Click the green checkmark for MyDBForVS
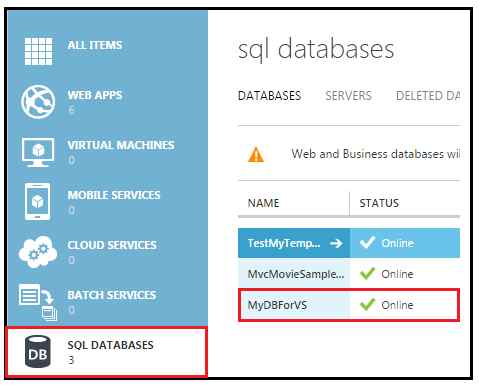Image resolution: width=479 pixels, height=386 pixels. coord(367,304)
